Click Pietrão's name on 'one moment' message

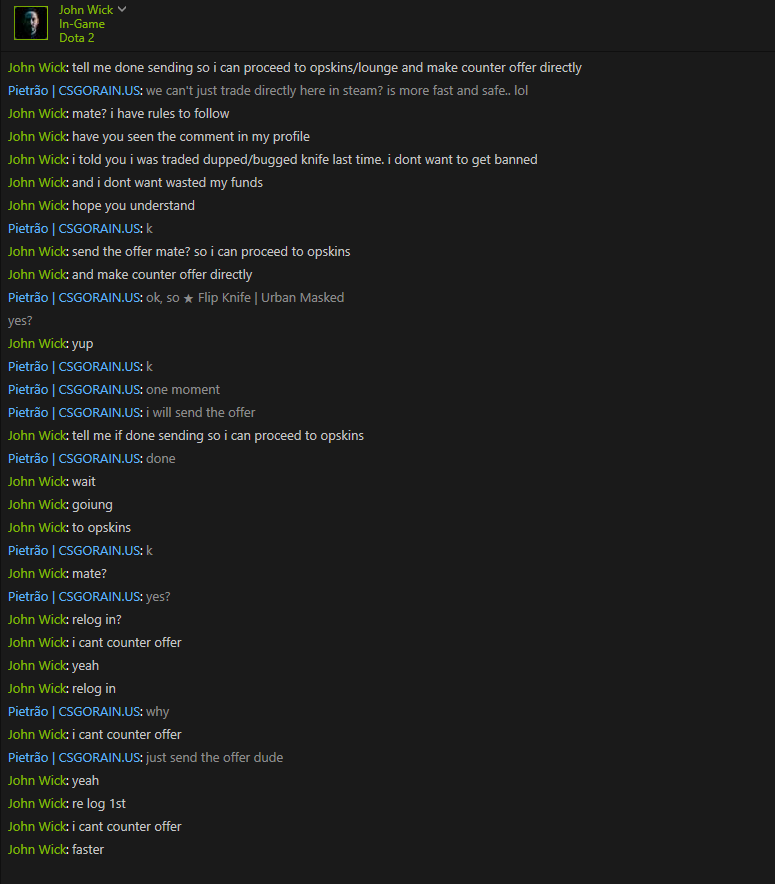74,390
